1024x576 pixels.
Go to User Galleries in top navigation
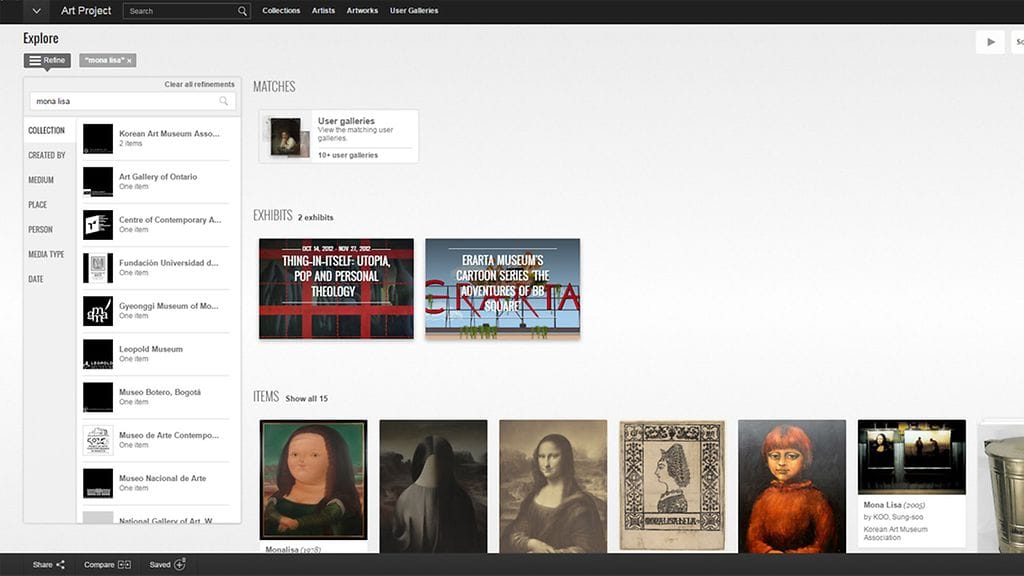tap(414, 11)
